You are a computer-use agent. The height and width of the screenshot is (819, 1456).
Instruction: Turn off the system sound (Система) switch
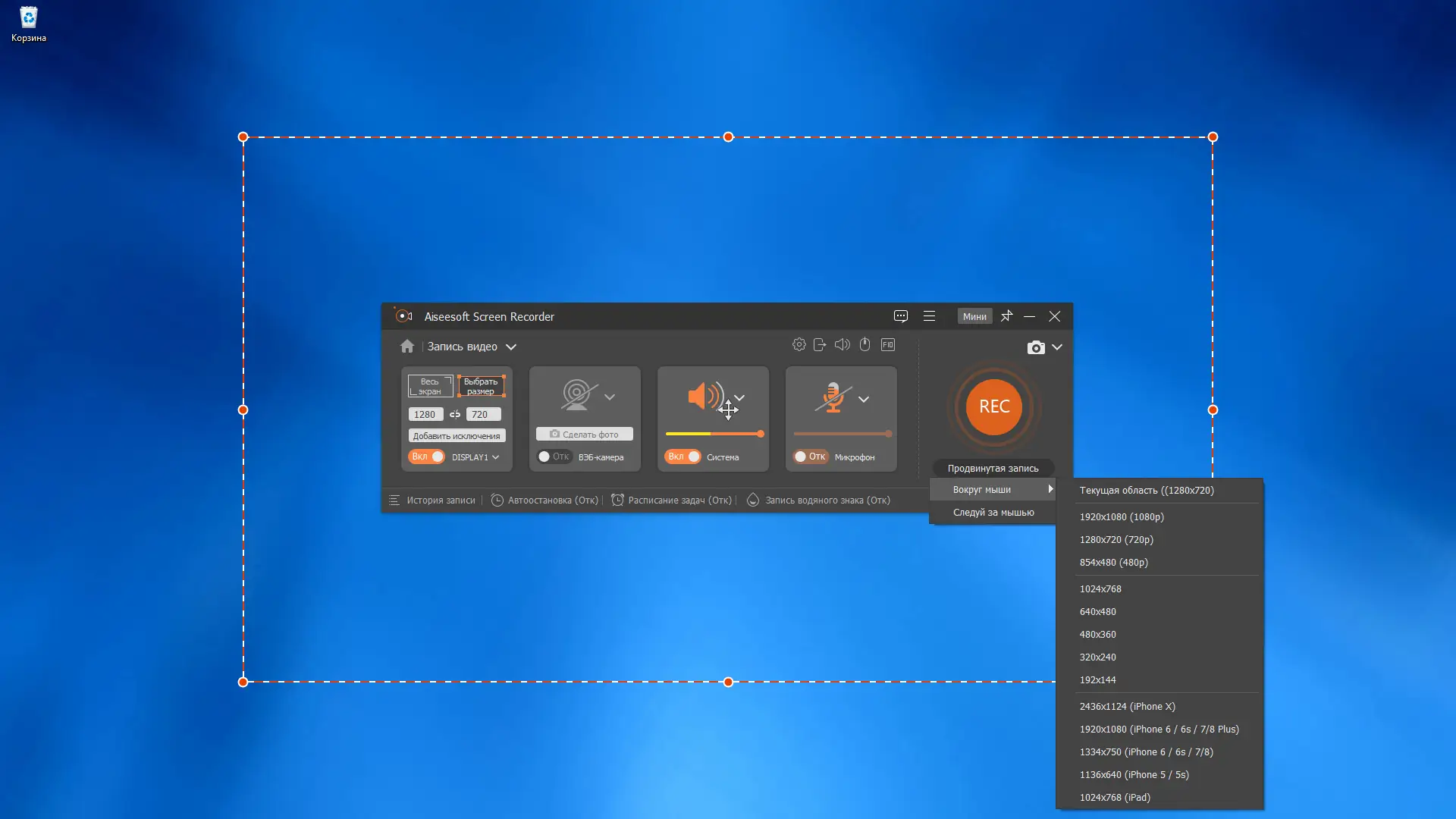[682, 457]
